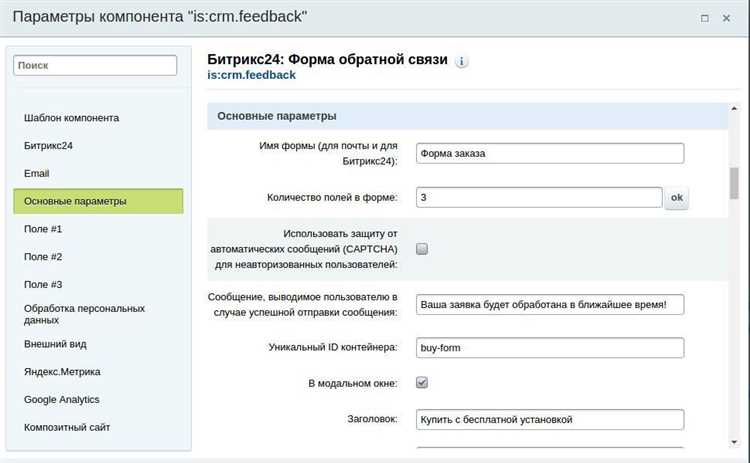The height and width of the screenshot is (463, 750).
Task: Click the scroll down arrow of parameters list
Action: [x=734, y=442]
